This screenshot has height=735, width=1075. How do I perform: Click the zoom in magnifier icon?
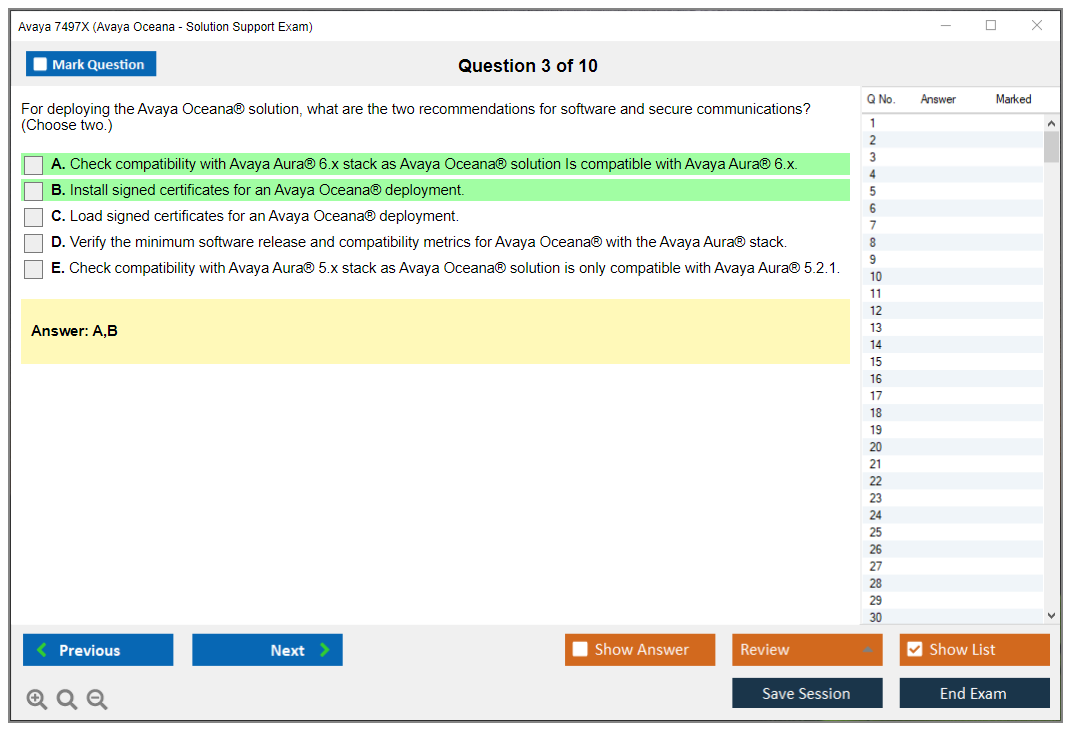point(37,700)
